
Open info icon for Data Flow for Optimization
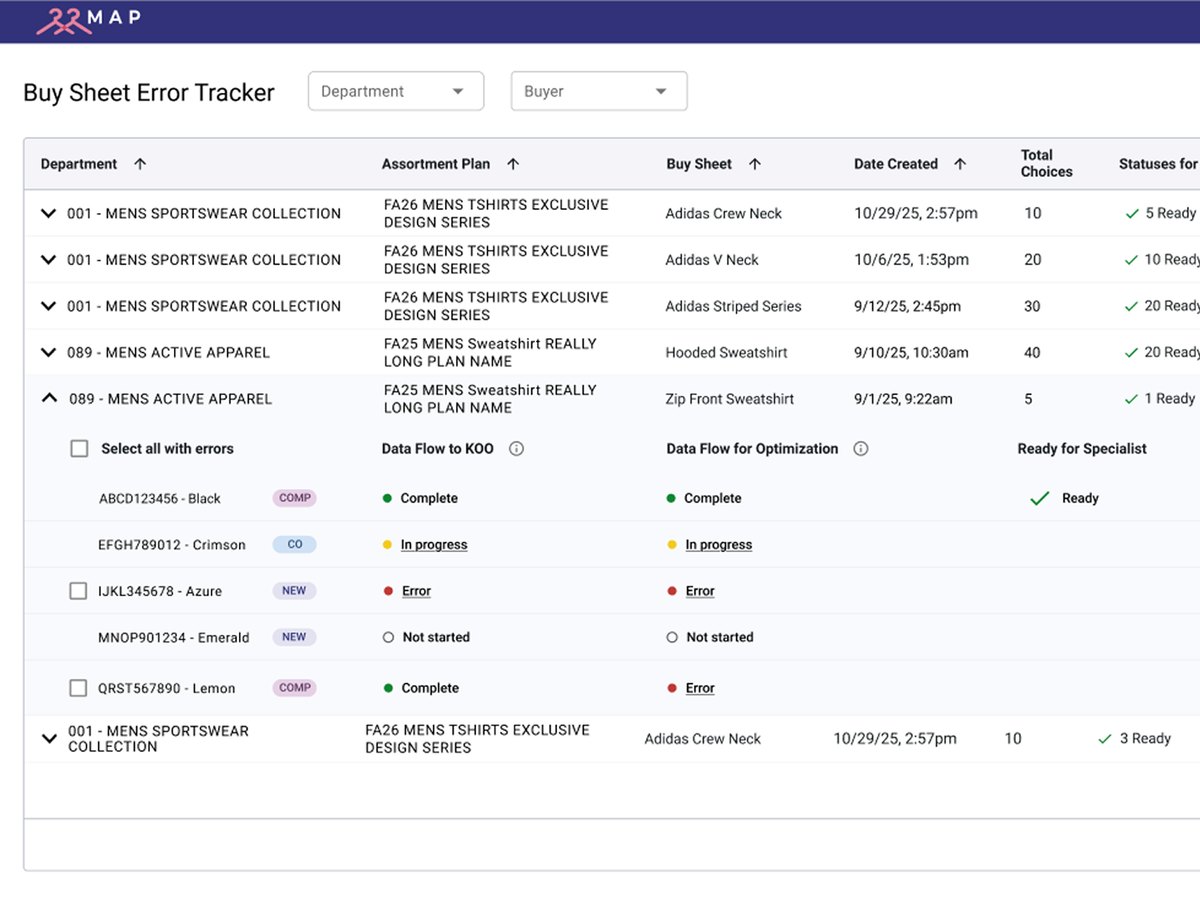click(x=860, y=449)
